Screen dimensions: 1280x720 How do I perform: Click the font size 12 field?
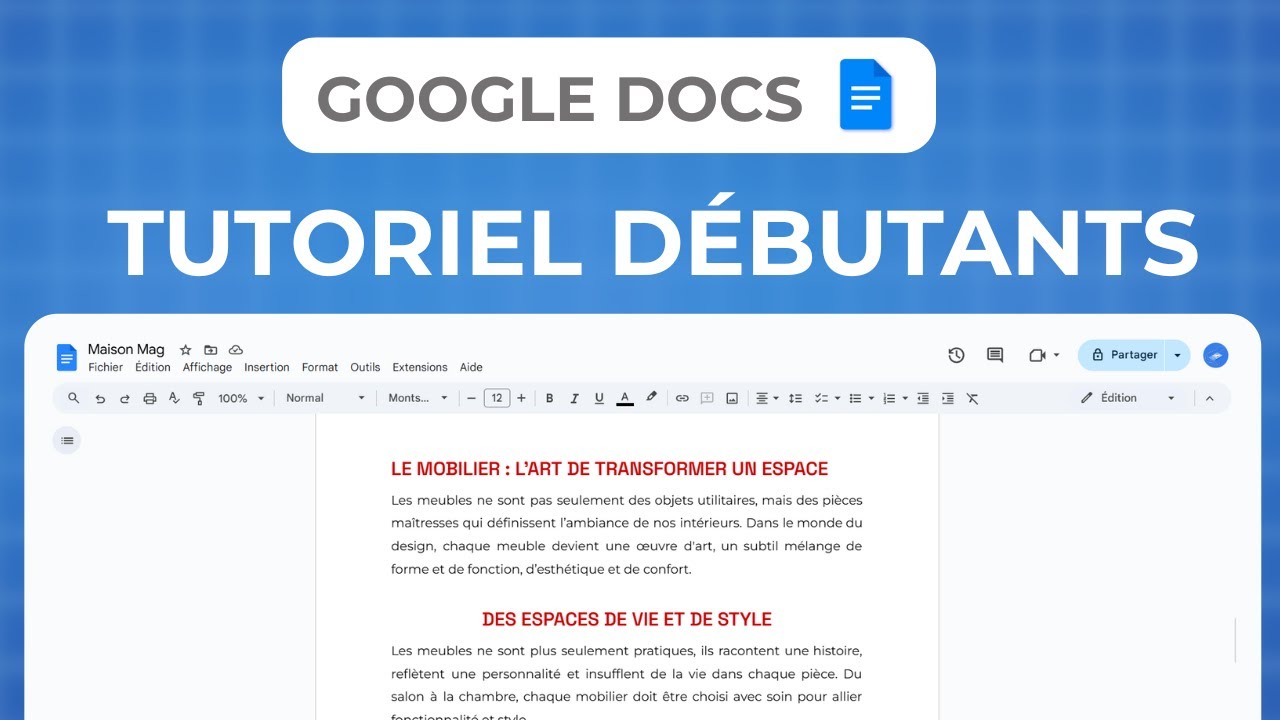[x=497, y=398]
